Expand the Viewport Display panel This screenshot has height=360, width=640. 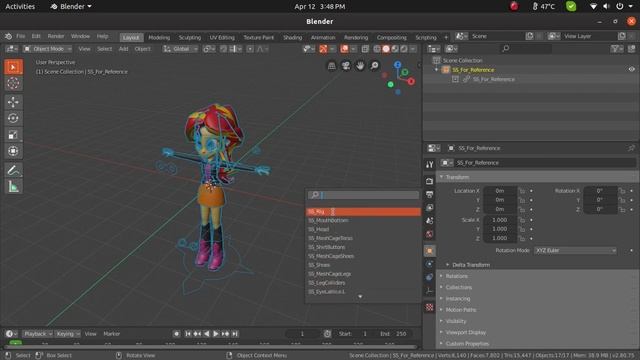coord(465,332)
